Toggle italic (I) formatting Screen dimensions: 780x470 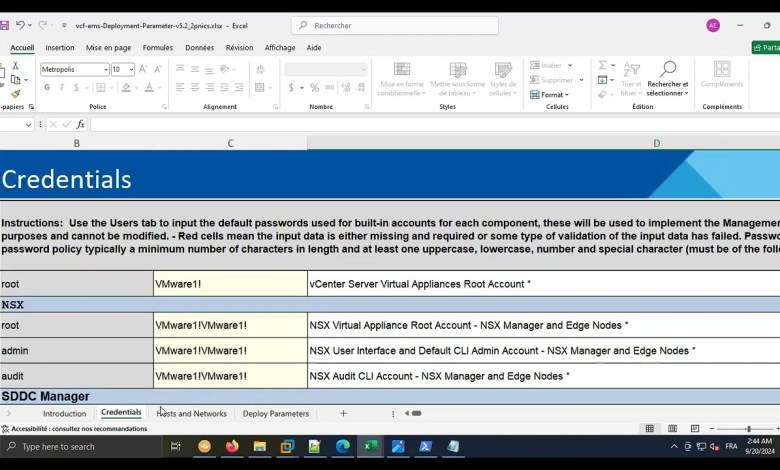61,88
